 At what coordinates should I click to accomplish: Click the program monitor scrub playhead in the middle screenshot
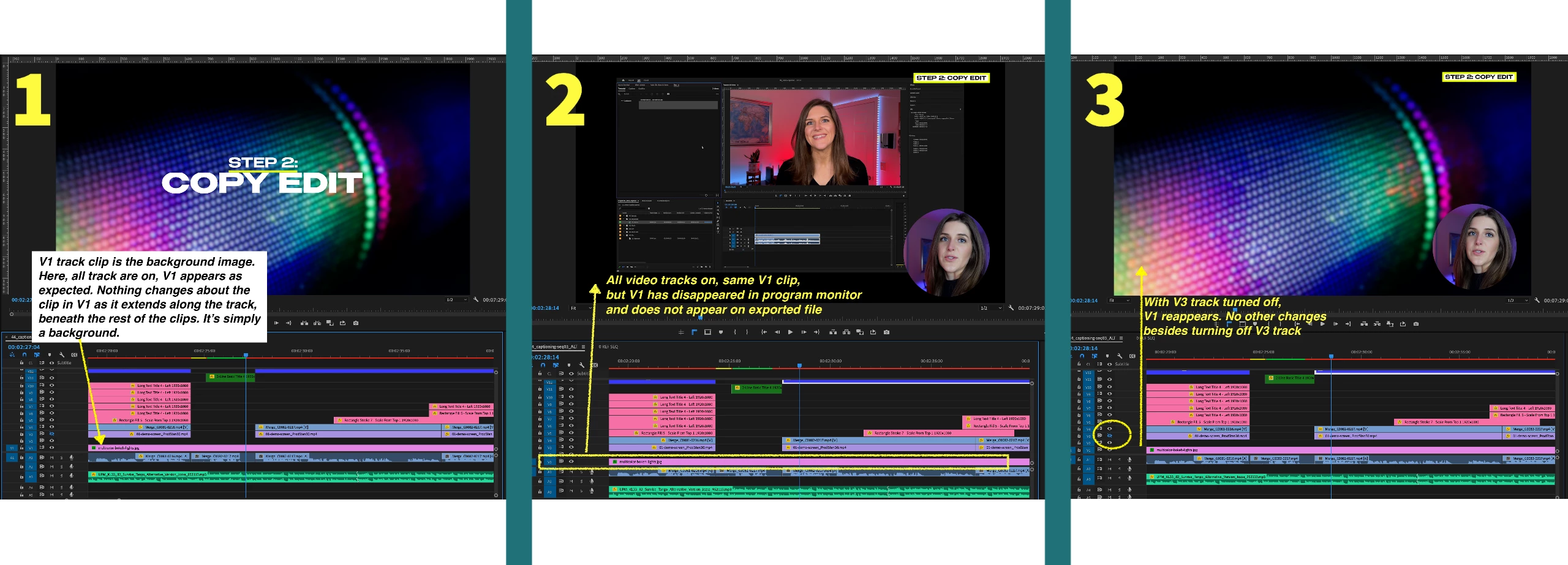tap(699, 318)
